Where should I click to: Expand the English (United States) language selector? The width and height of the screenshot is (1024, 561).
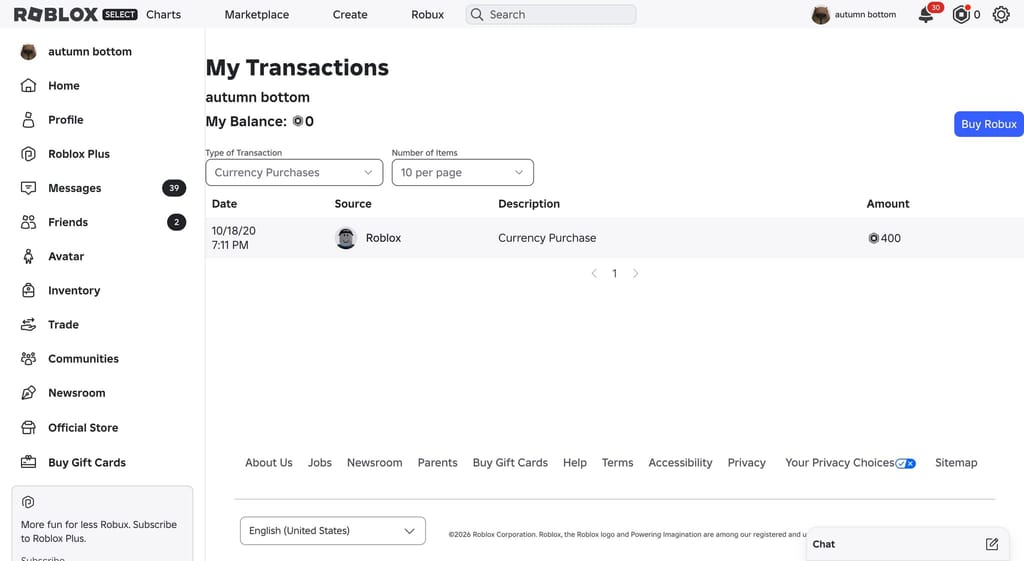(332, 531)
